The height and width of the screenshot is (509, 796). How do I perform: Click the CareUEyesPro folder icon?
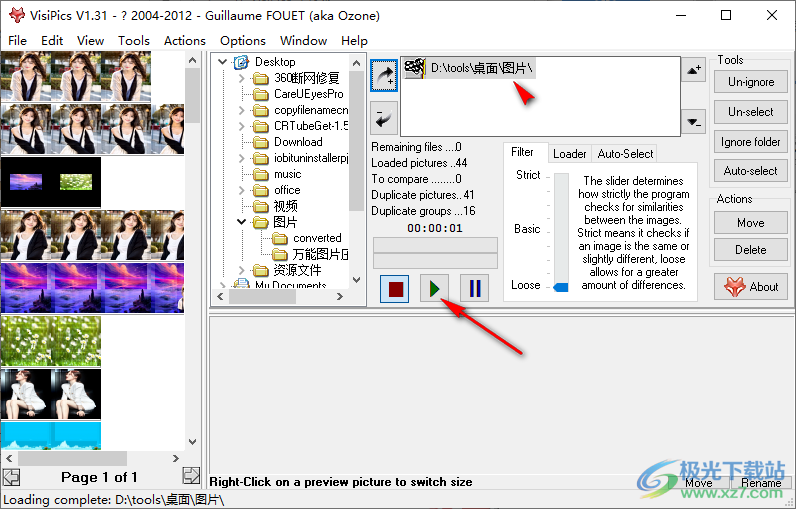[260, 94]
